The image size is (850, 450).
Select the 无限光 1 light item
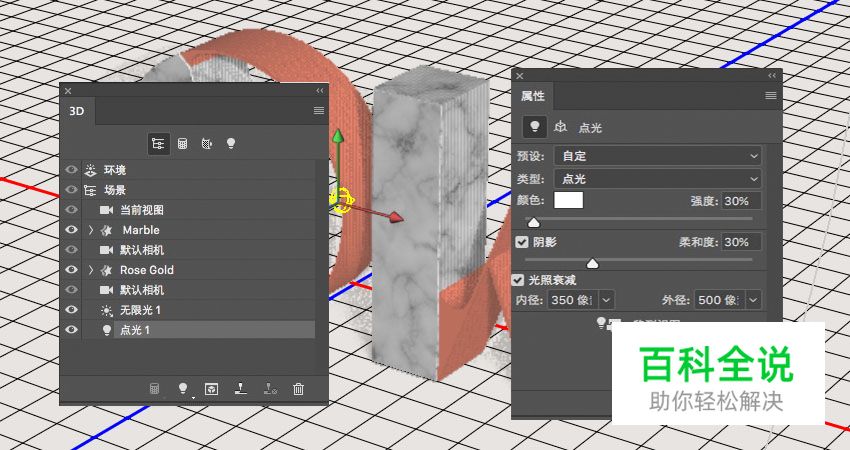pyautogui.click(x=140, y=310)
